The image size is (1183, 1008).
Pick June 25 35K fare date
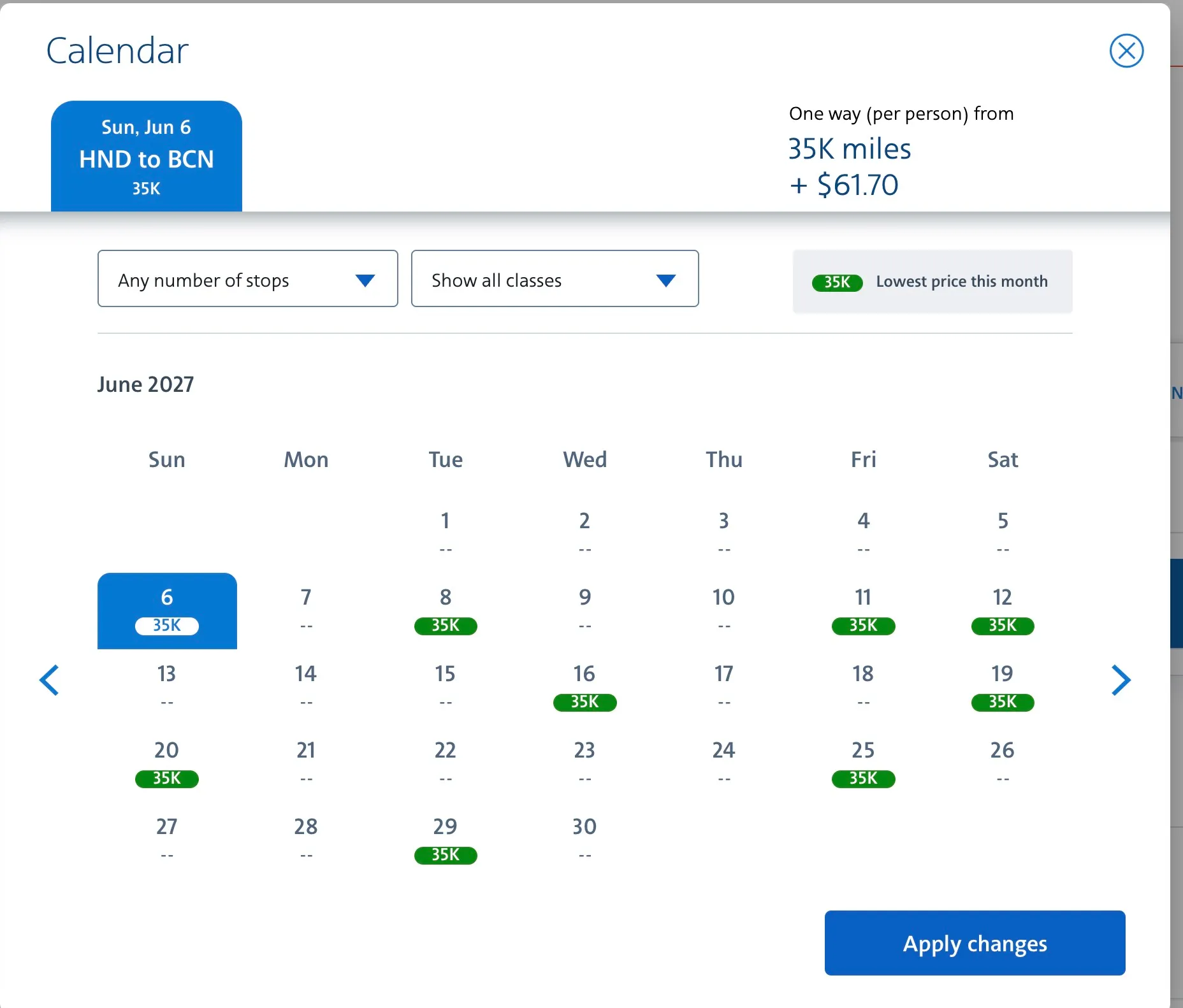coord(864,764)
